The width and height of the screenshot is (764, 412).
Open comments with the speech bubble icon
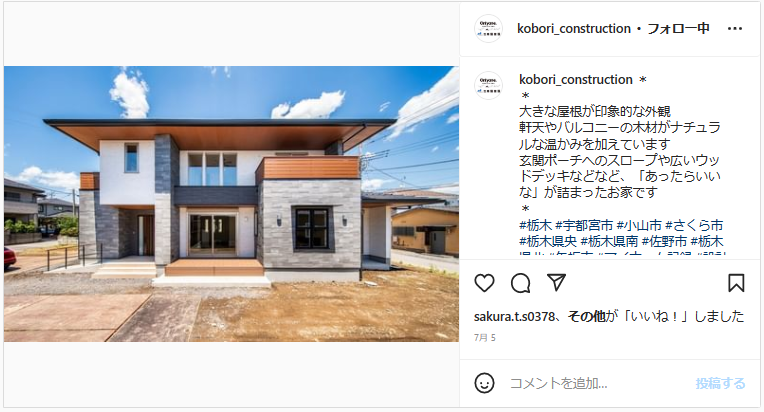(520, 283)
